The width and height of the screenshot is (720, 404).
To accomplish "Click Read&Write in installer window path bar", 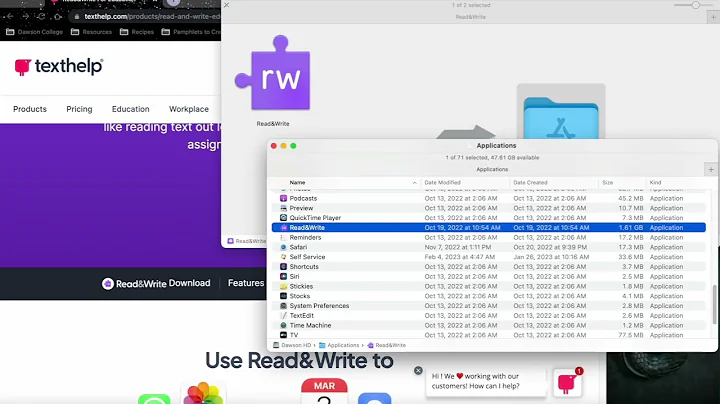I will tap(247, 241).
